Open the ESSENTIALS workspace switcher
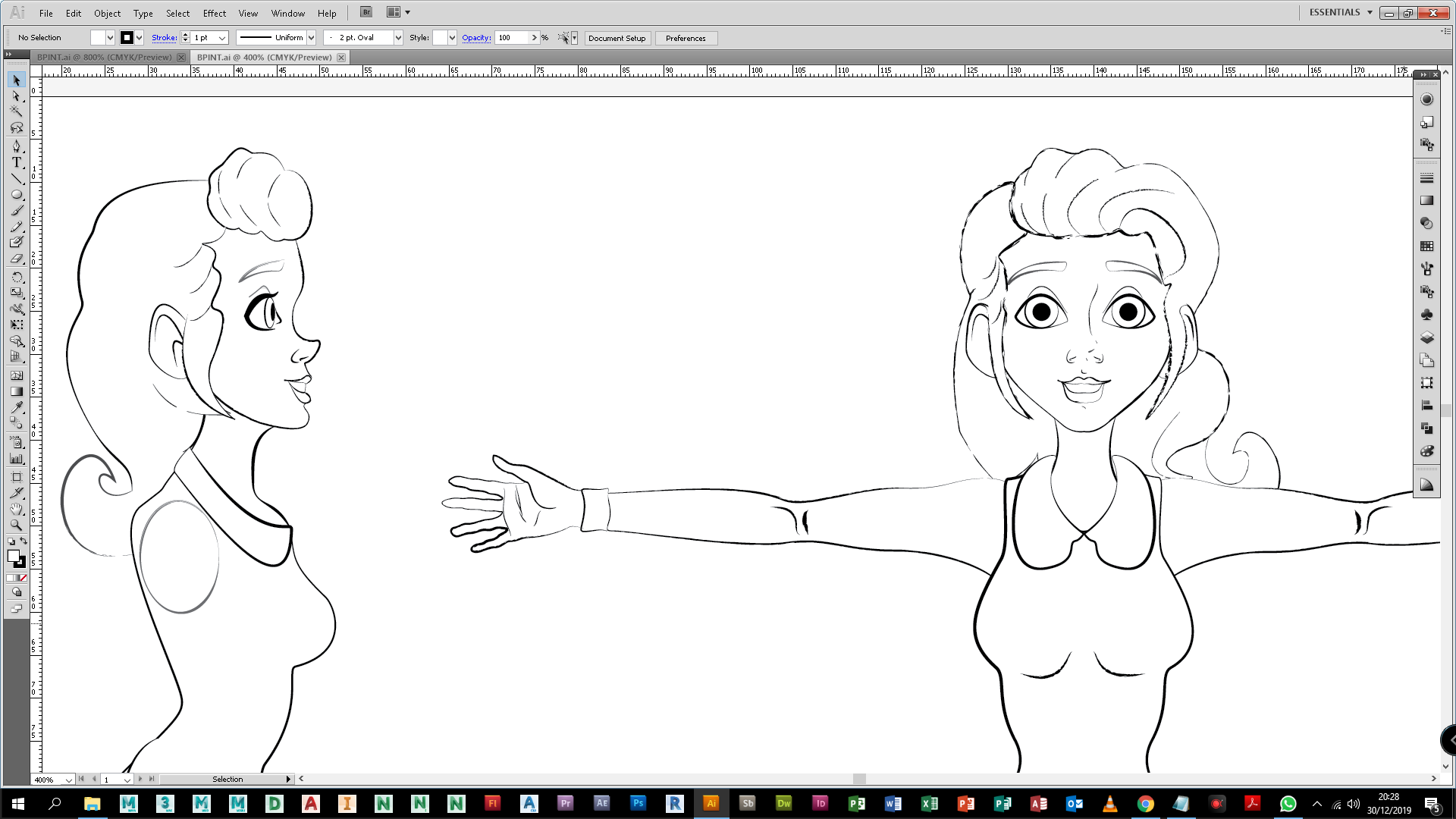 (1340, 12)
